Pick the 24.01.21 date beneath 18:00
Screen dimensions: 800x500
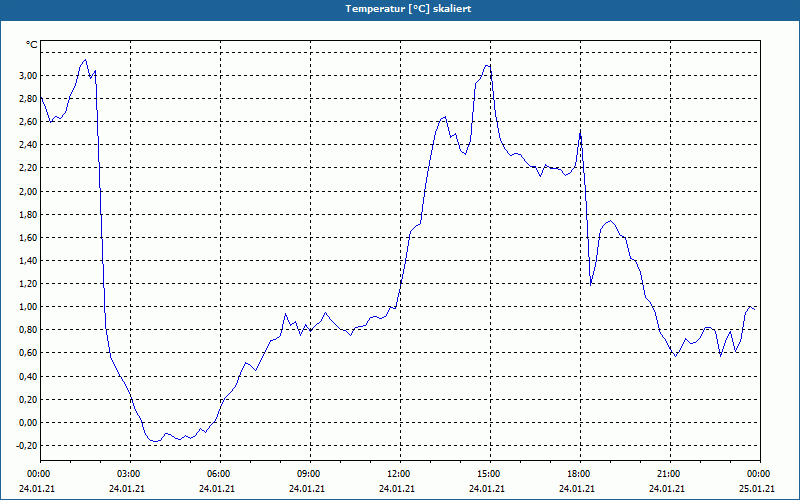point(577,488)
